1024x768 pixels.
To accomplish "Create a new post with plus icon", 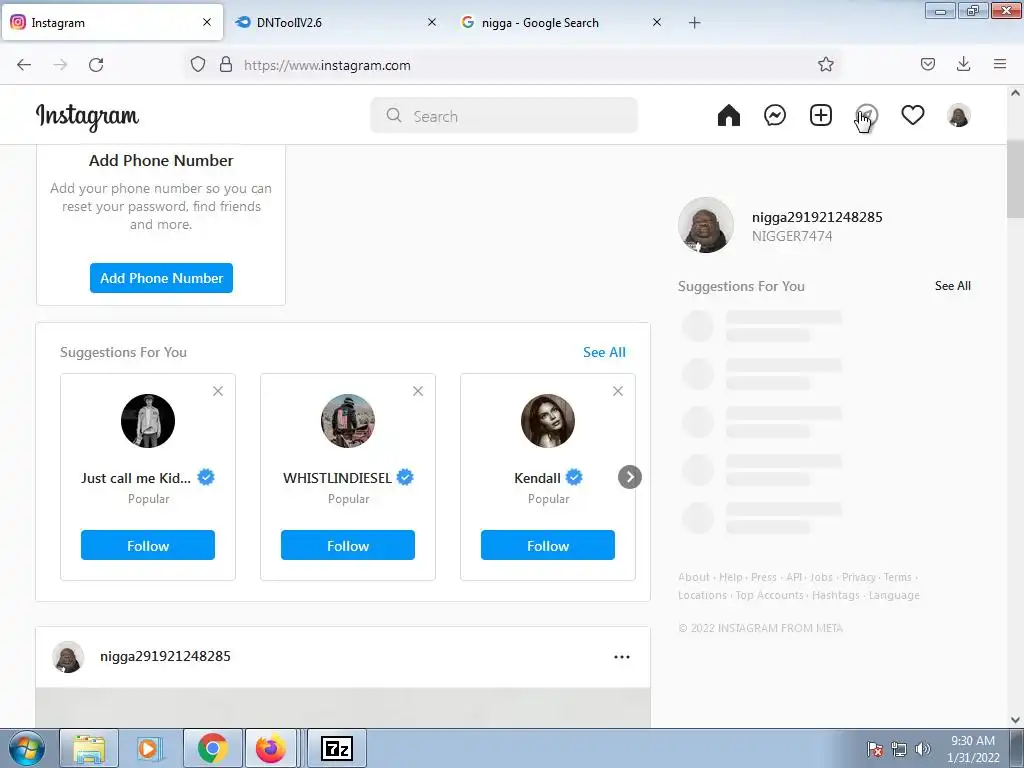I will [821, 116].
